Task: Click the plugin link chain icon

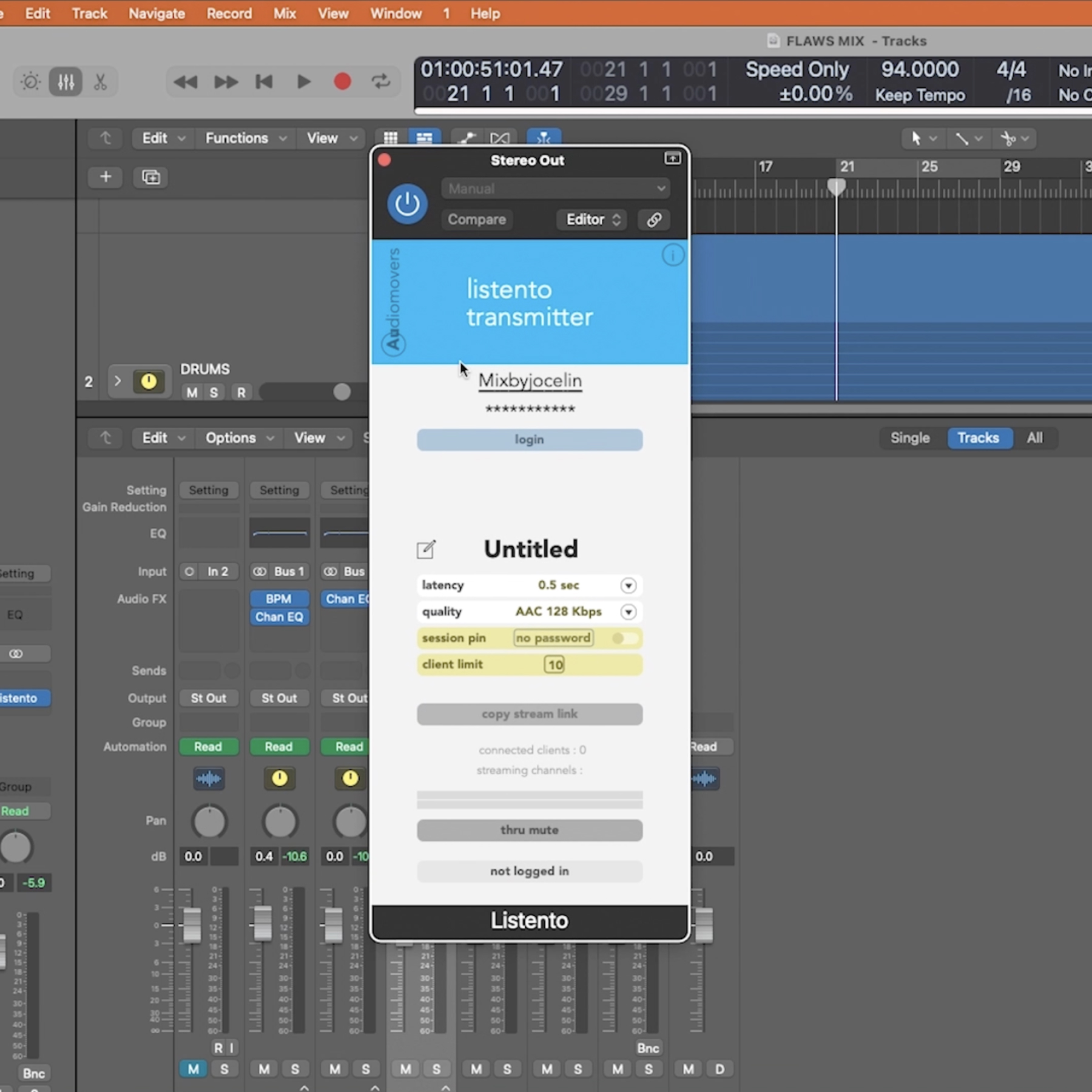Action: pyautogui.click(x=654, y=220)
